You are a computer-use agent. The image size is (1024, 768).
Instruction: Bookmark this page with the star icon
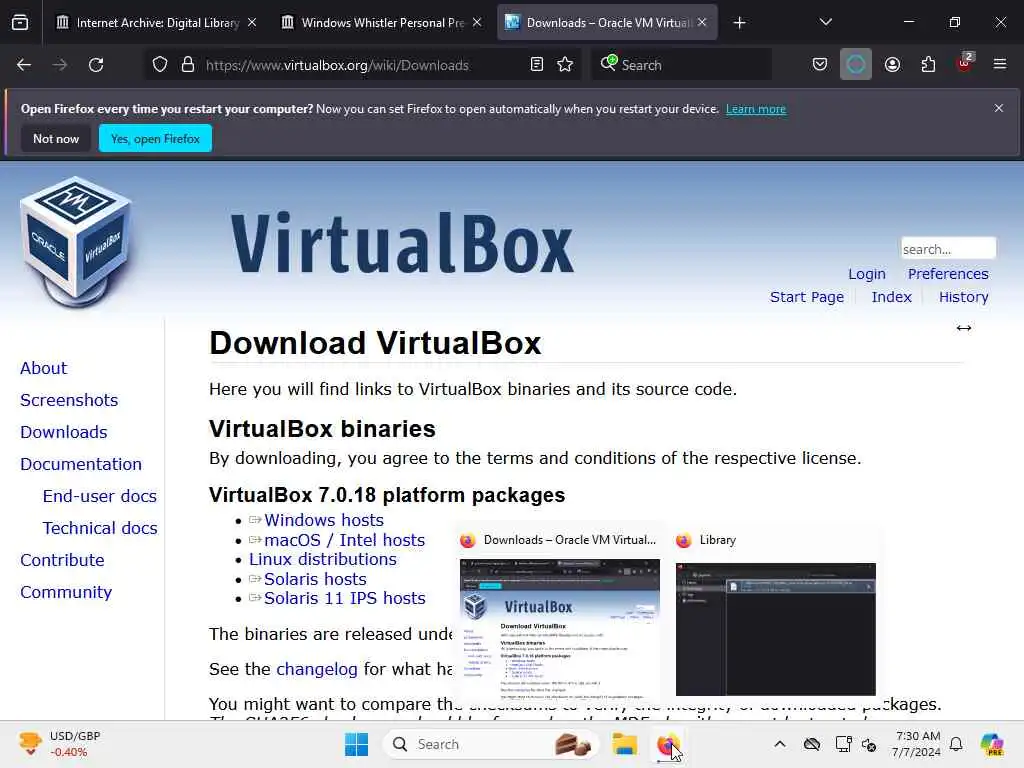(566, 65)
